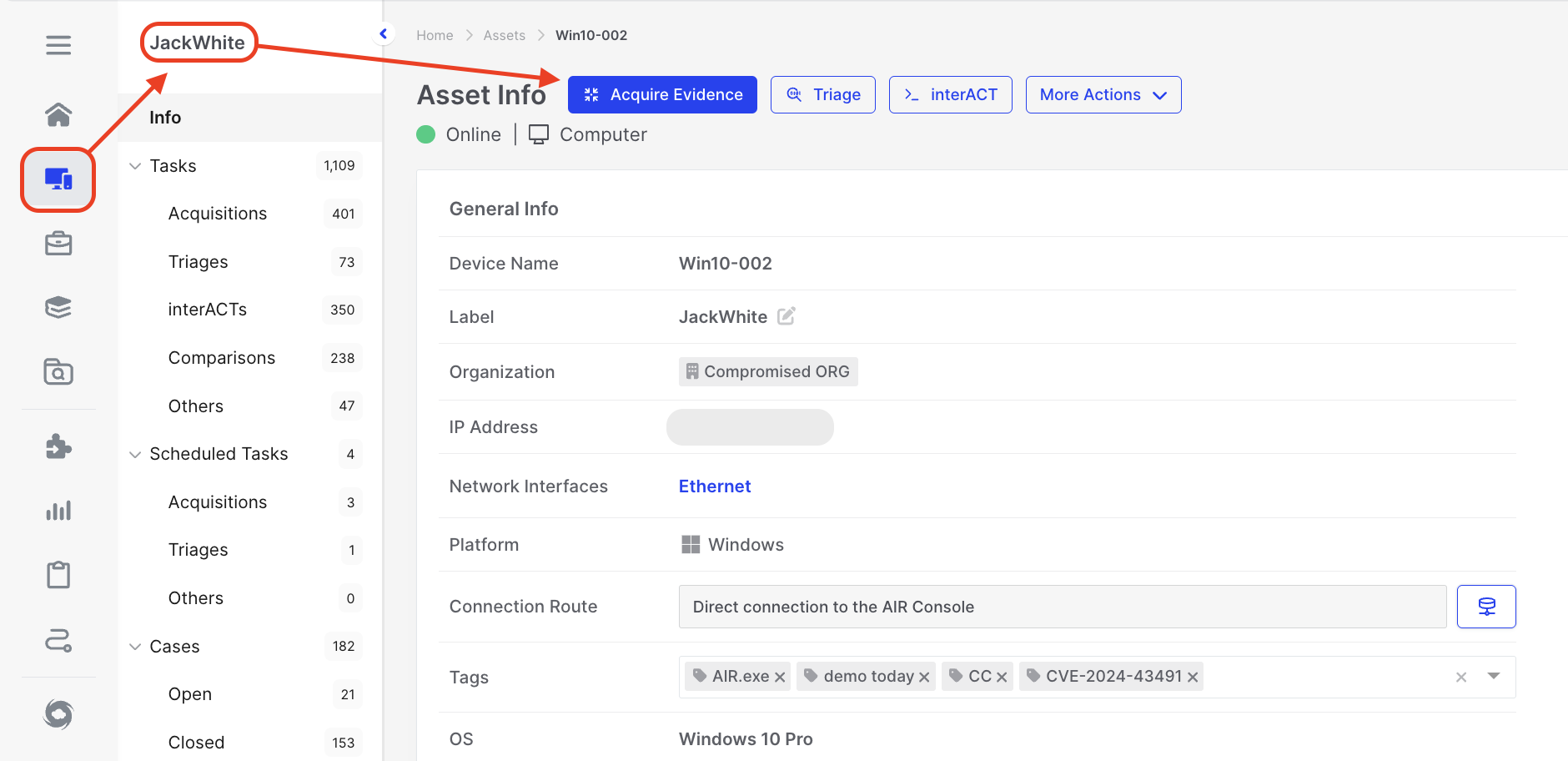The height and width of the screenshot is (761, 1568).
Task: Click the connection route relay icon button
Action: (x=1485, y=607)
